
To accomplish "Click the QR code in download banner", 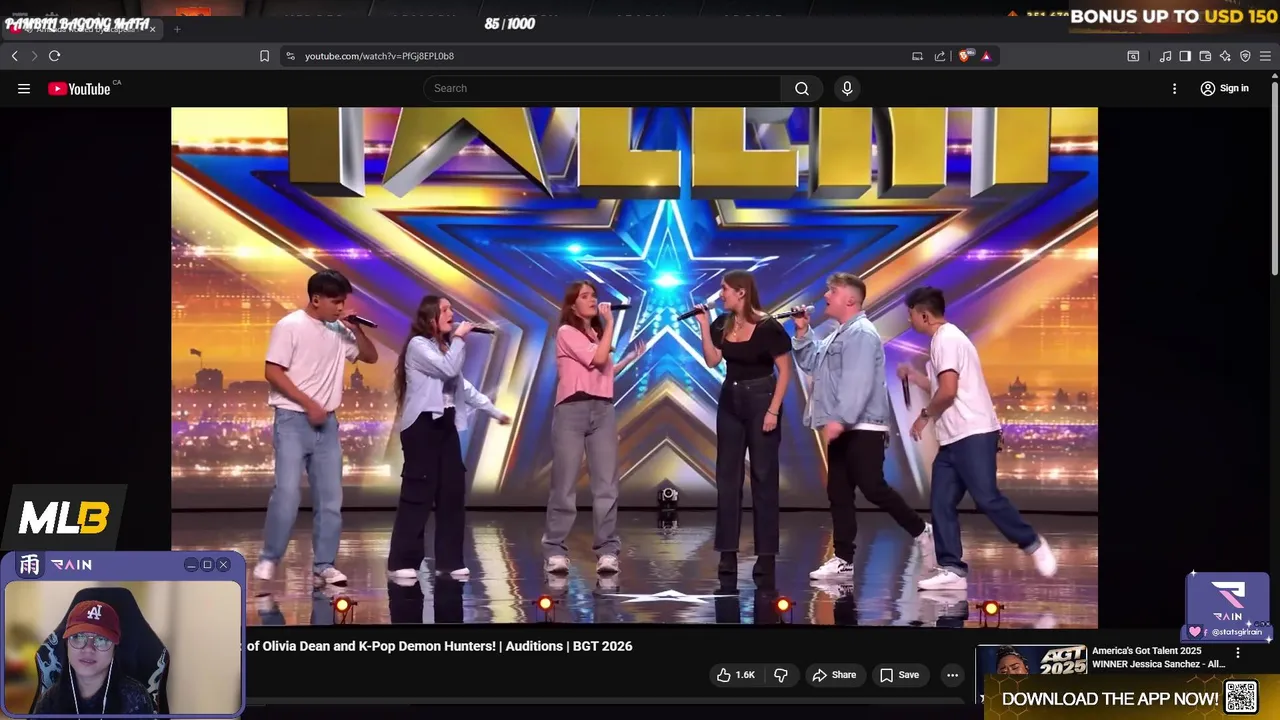I will tap(1241, 697).
